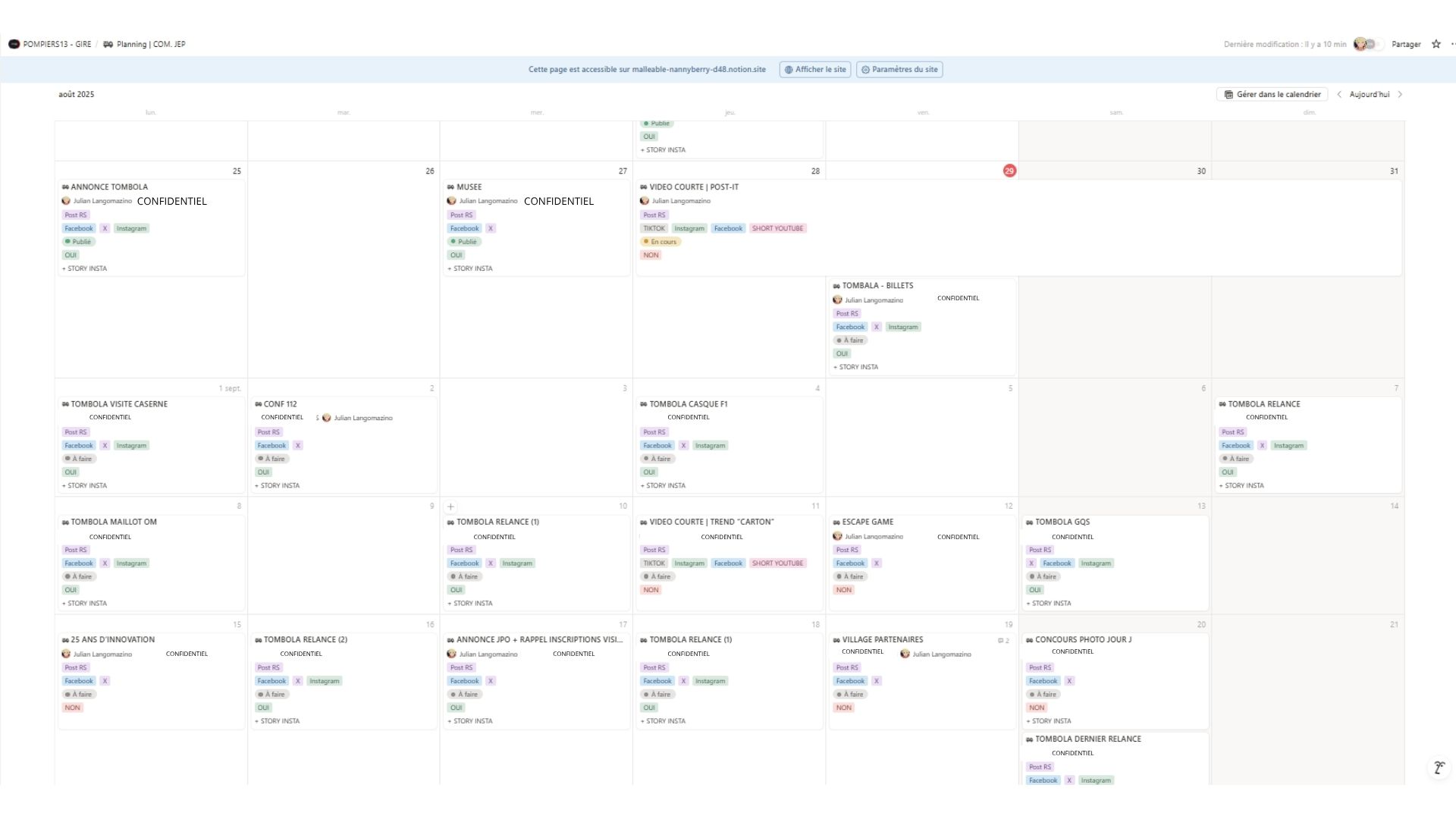Click avatar on 25 ANS D'INNOVATION card
1456x819 pixels.
(66, 654)
